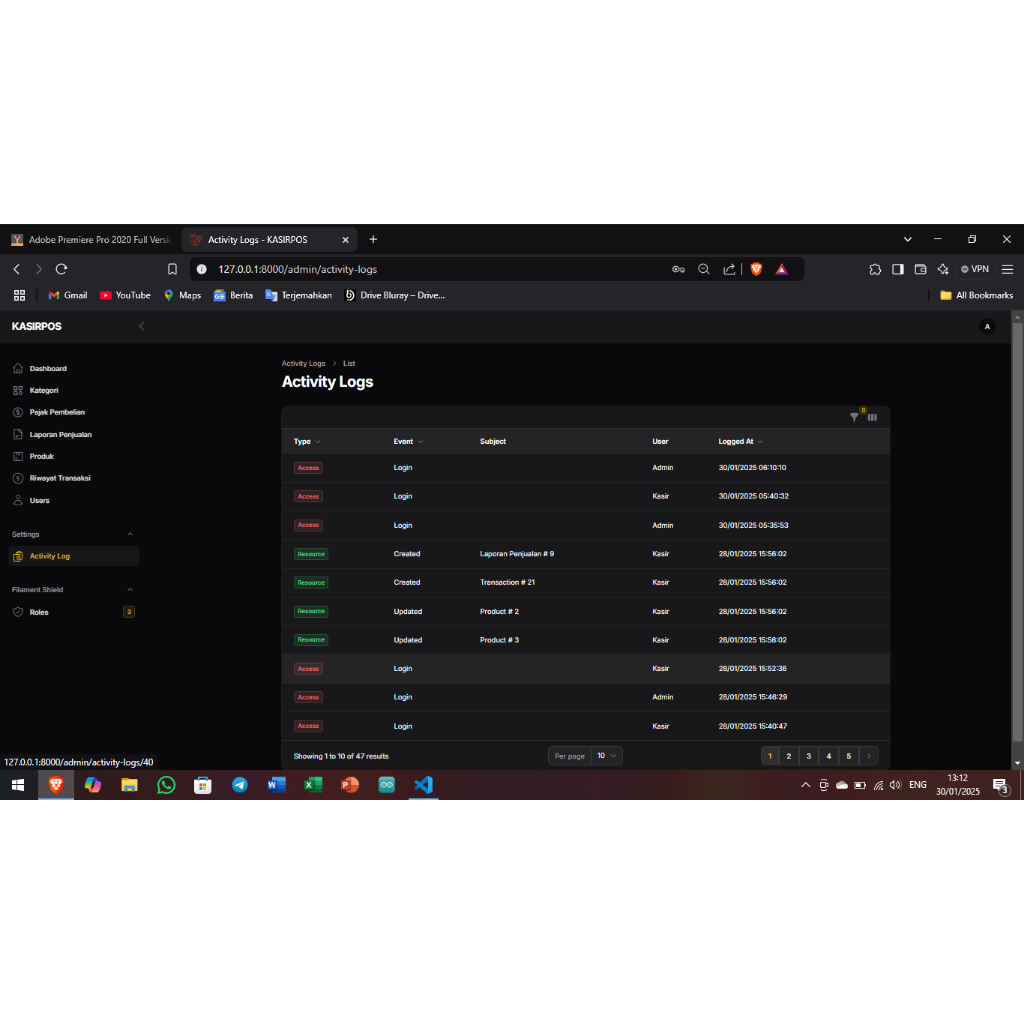This screenshot has width=1024, height=1024.
Task: Collapse the Filament Shield group
Action: pos(130,590)
